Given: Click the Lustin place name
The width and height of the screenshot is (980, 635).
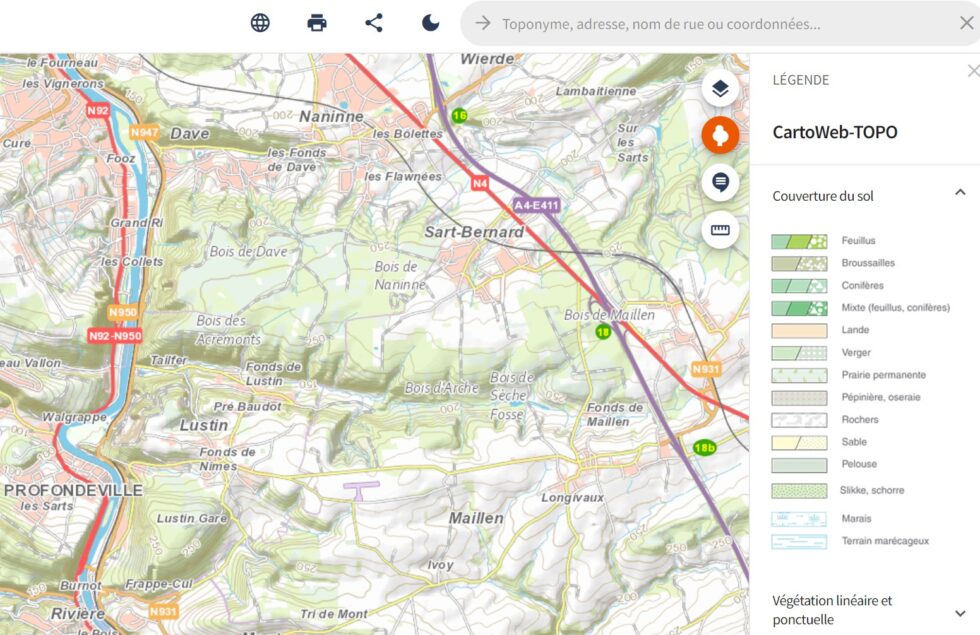Looking at the screenshot, I should (204, 425).
